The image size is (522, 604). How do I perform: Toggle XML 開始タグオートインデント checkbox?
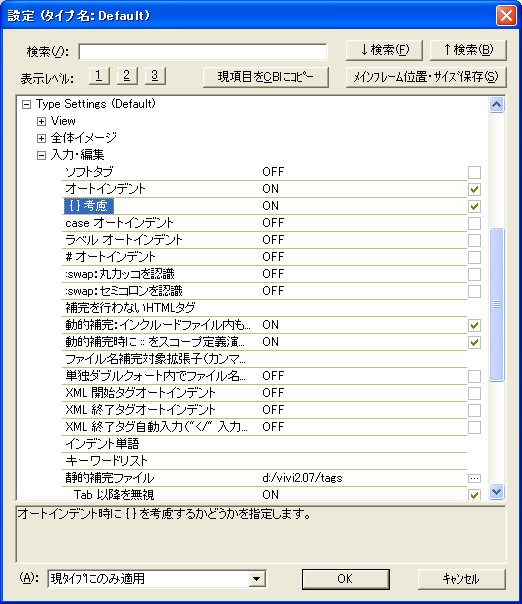point(474,393)
